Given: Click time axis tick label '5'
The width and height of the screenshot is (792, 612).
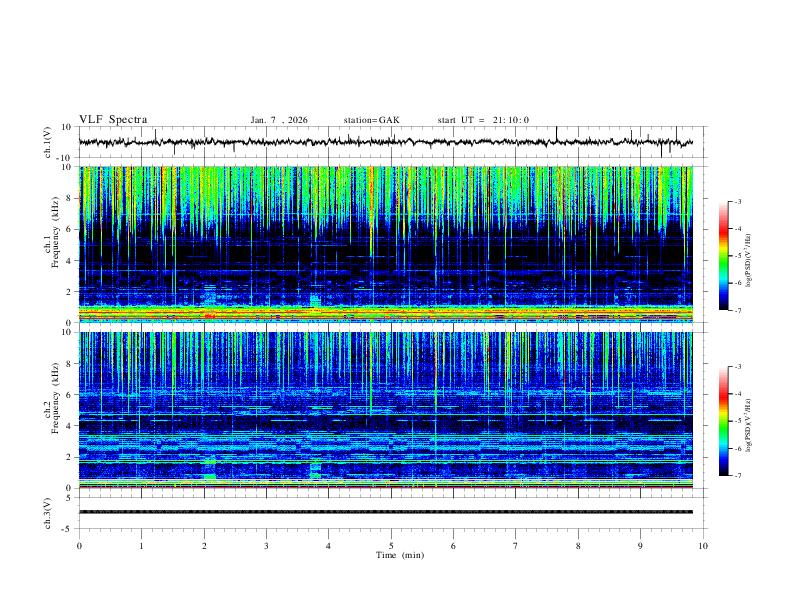Looking at the screenshot, I should point(391,546).
